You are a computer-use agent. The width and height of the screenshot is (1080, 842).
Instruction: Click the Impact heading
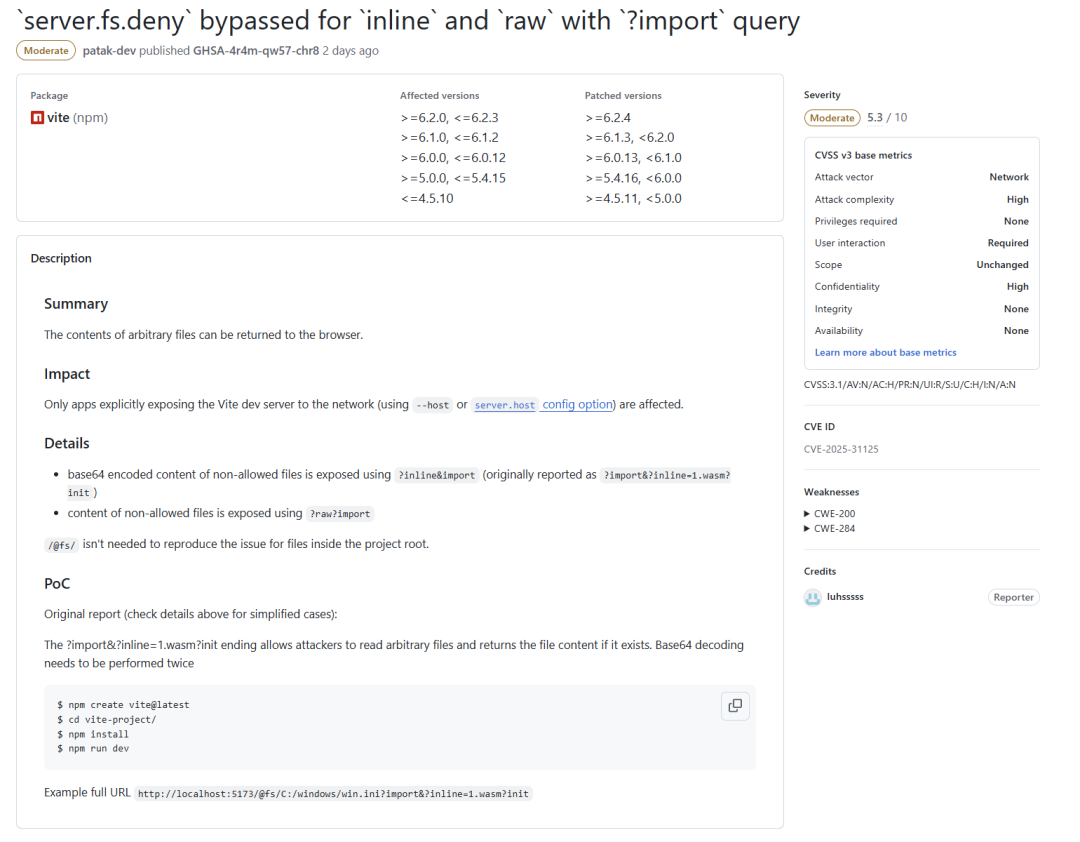[x=67, y=373]
